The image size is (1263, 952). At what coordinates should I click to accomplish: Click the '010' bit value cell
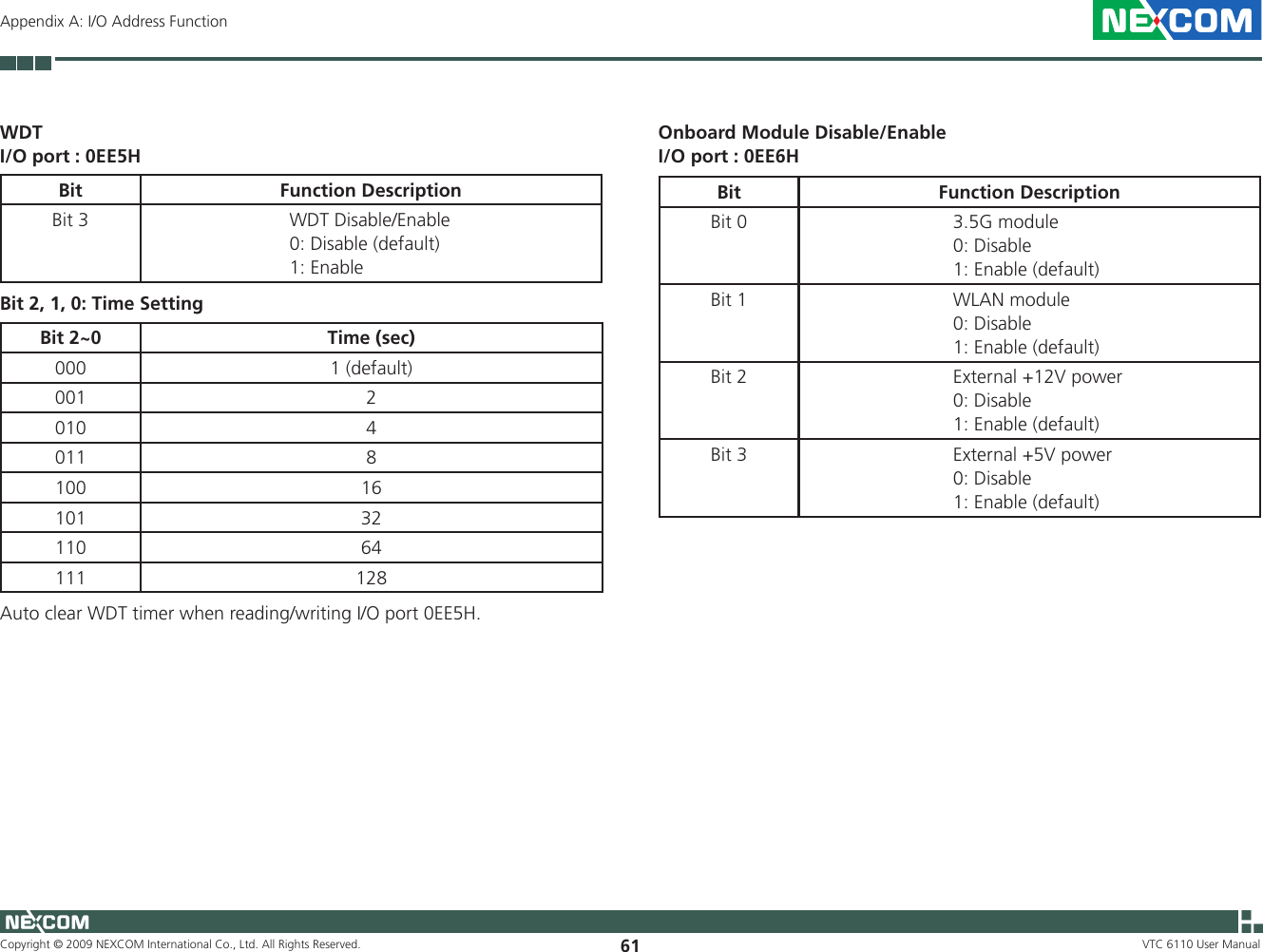70,428
